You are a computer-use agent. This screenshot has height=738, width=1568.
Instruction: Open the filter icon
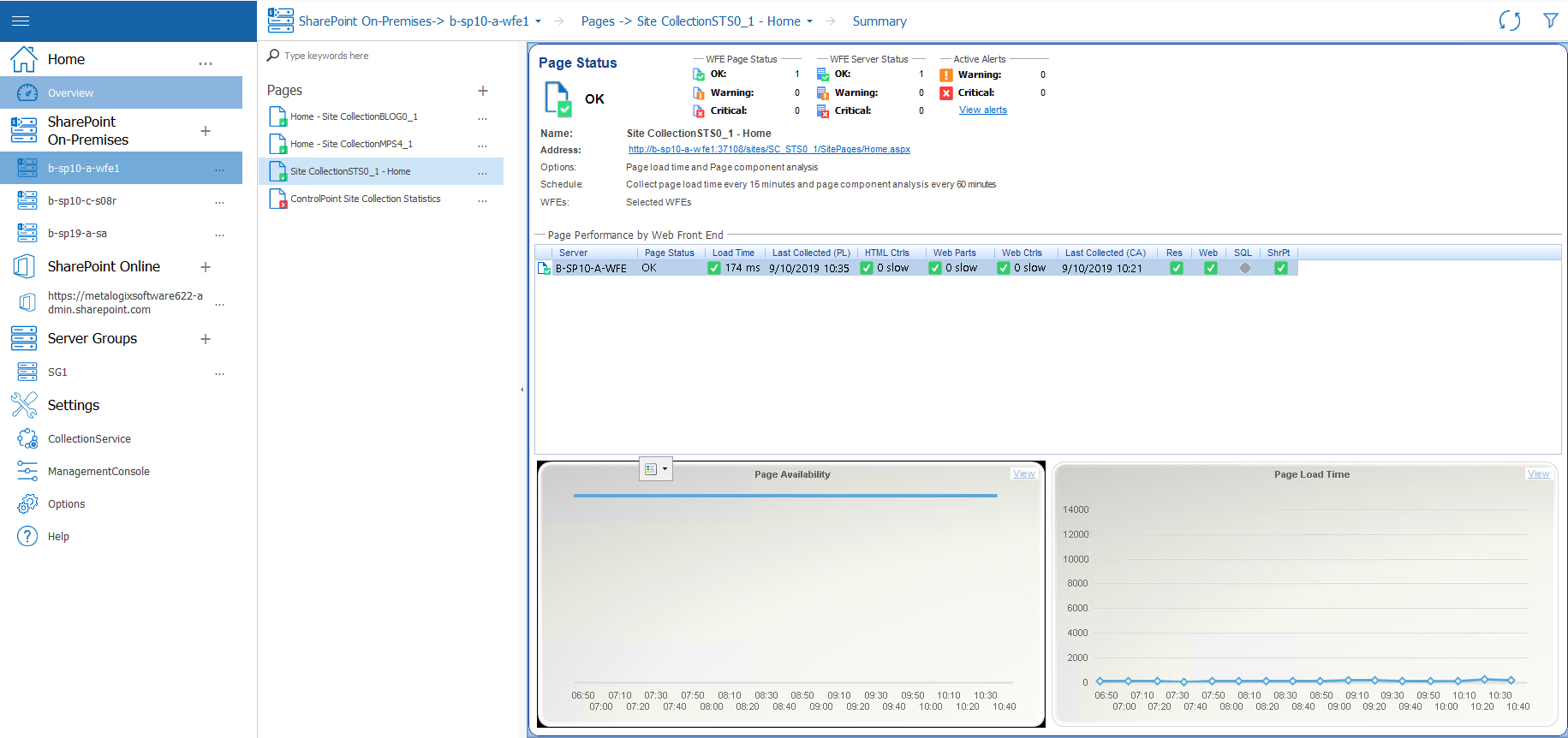(x=1550, y=21)
